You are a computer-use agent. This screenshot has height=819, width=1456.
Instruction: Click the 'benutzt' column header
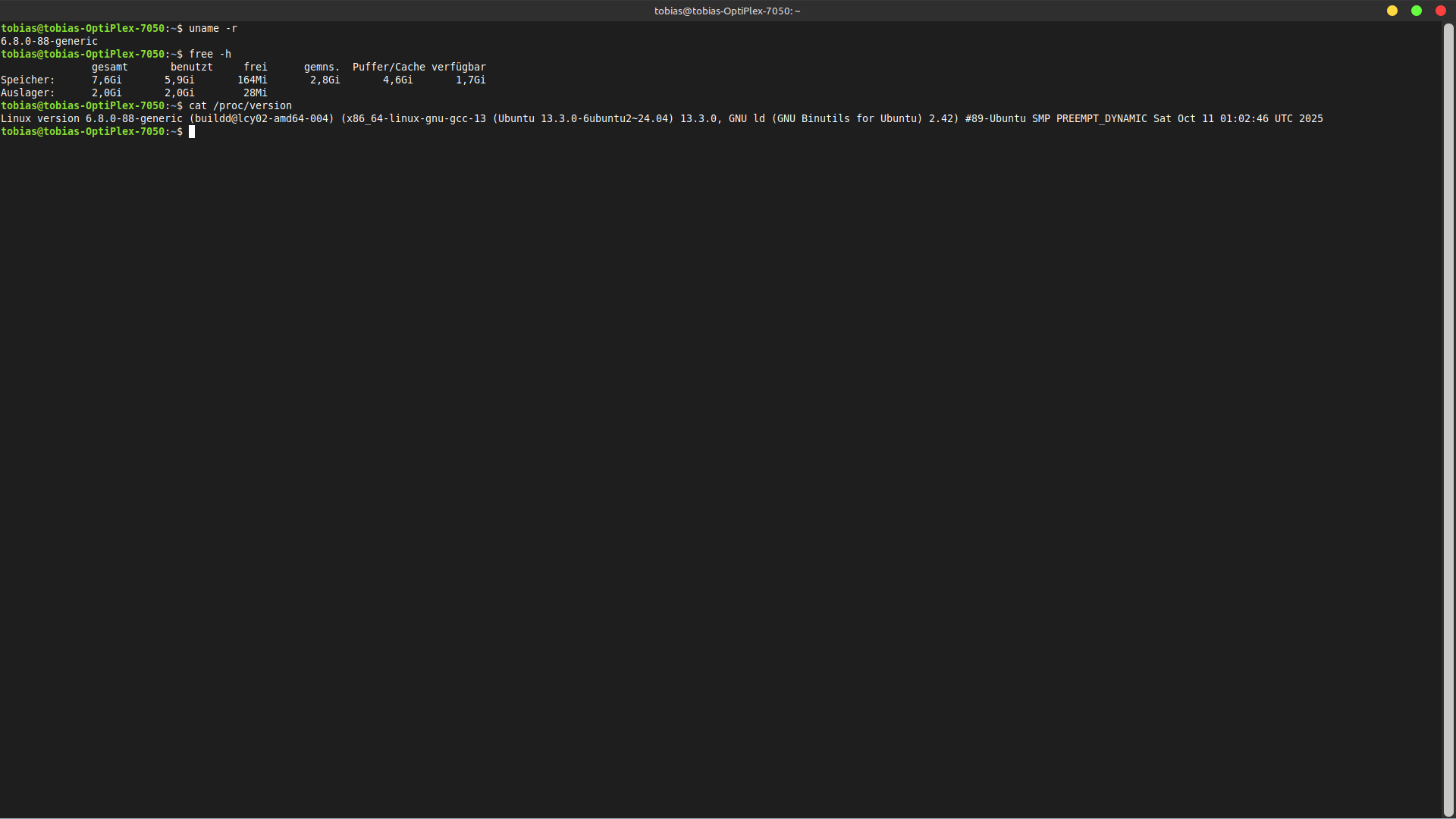click(x=192, y=67)
